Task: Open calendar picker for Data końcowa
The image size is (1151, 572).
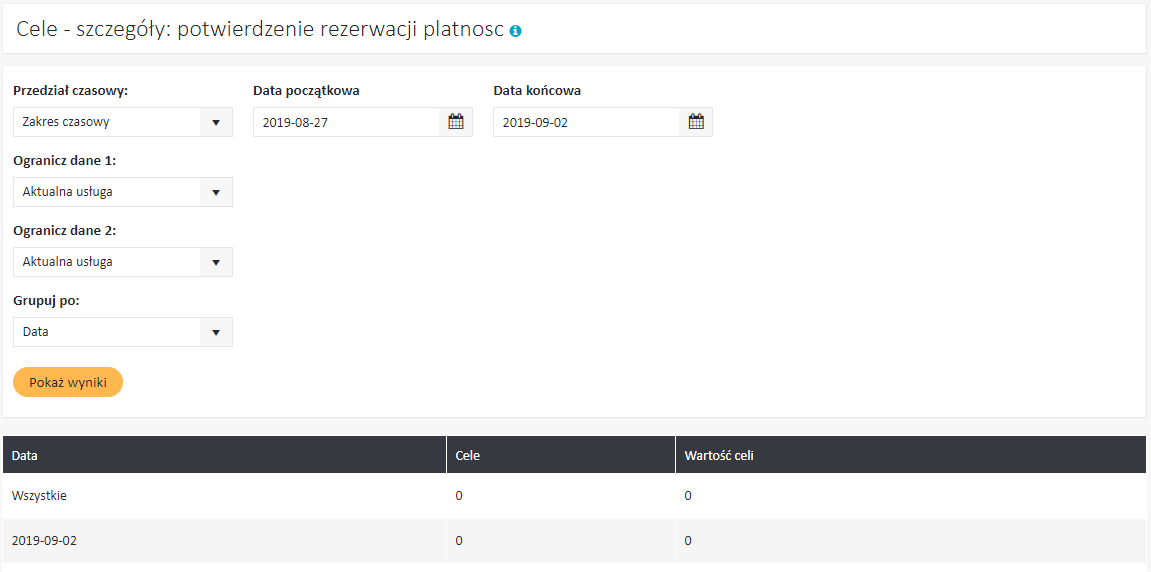Action: coord(696,122)
